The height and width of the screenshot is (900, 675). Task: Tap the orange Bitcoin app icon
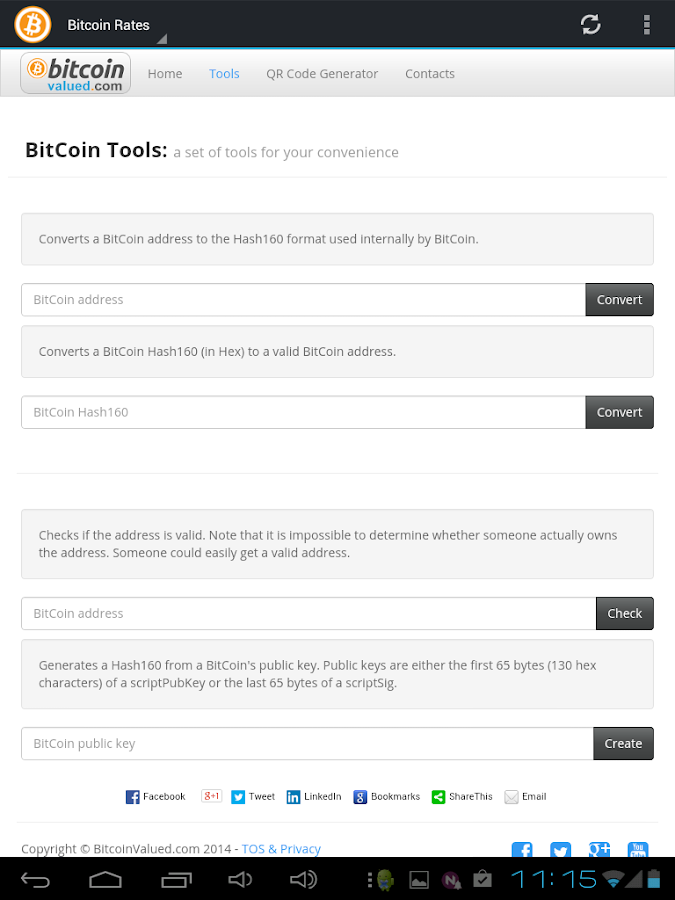pos(32,24)
